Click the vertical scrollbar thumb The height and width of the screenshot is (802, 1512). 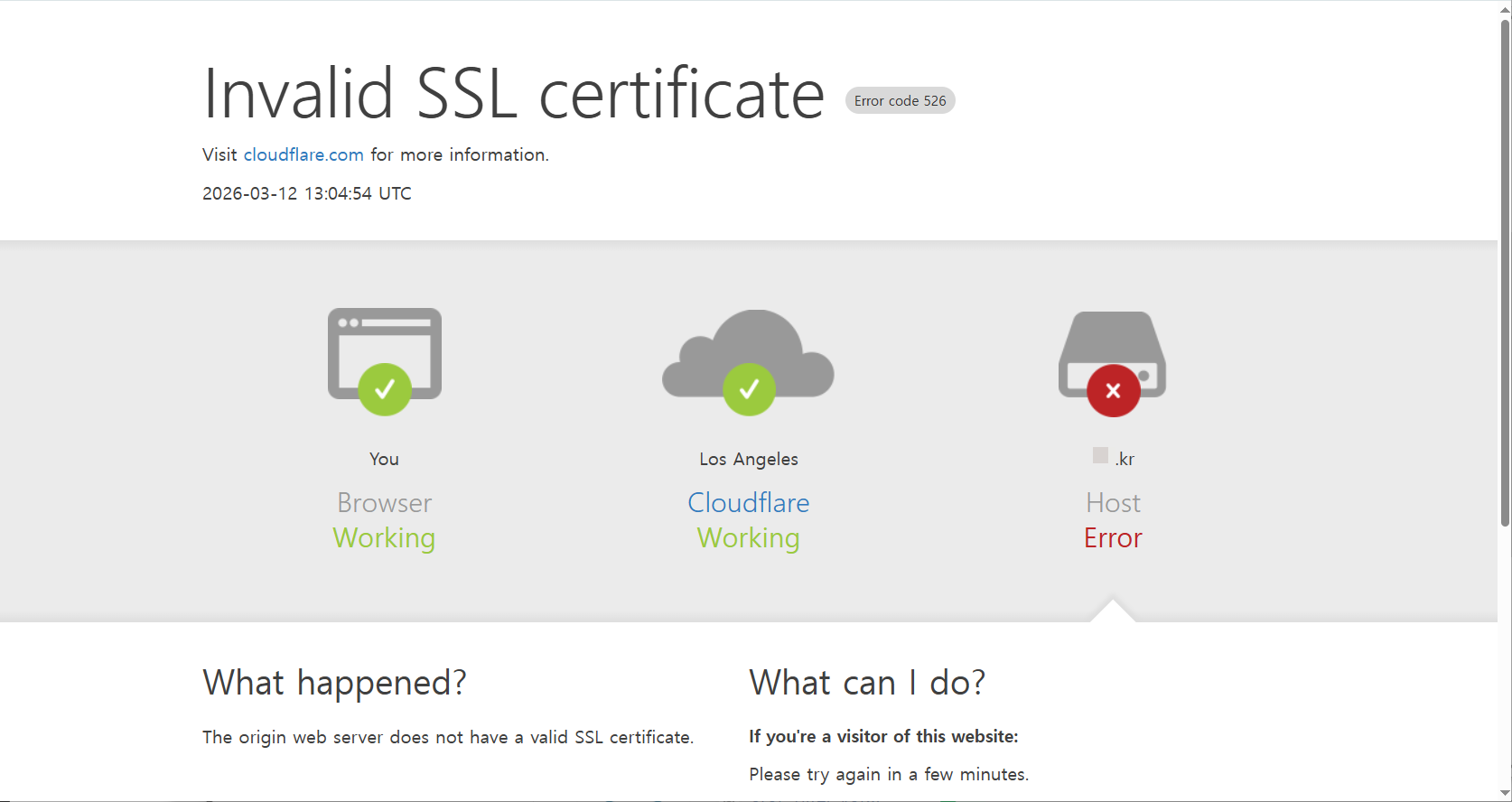(1505, 273)
